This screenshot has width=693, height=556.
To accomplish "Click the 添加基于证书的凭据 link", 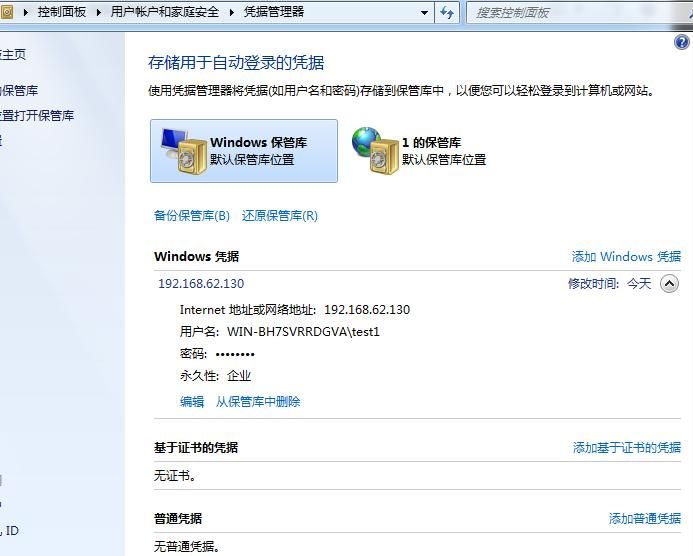I will pos(627,447).
